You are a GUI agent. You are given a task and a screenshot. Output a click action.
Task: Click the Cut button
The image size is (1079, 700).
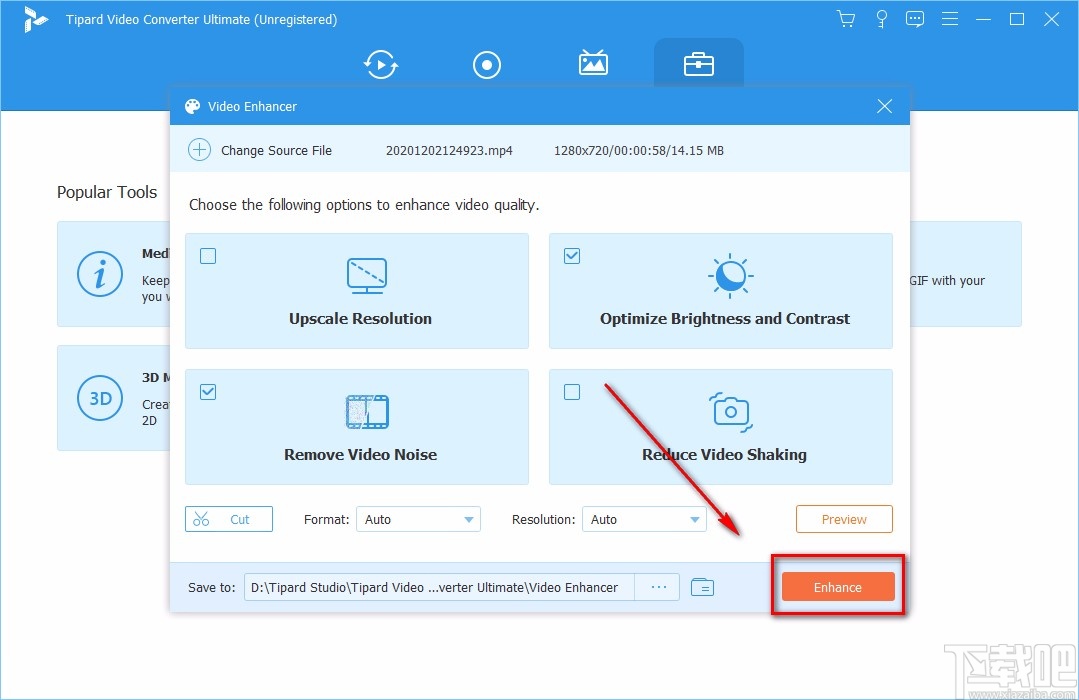(x=228, y=519)
